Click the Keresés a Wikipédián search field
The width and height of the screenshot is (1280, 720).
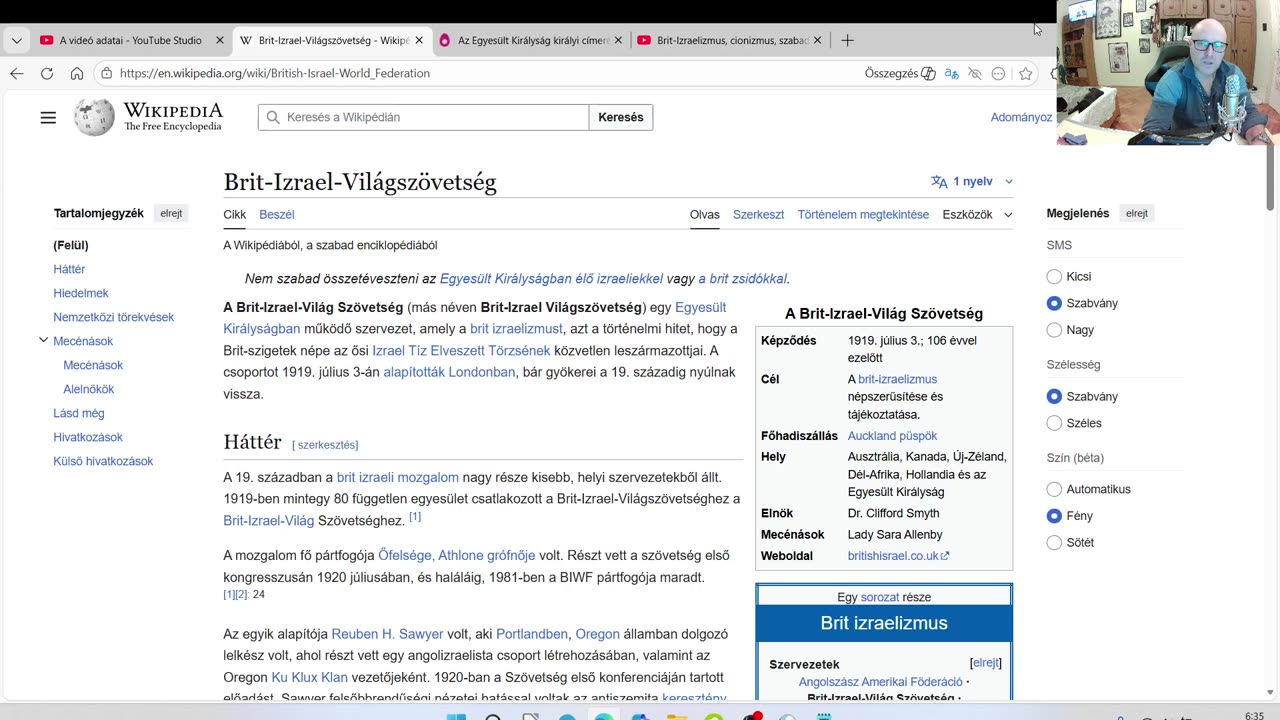423,117
